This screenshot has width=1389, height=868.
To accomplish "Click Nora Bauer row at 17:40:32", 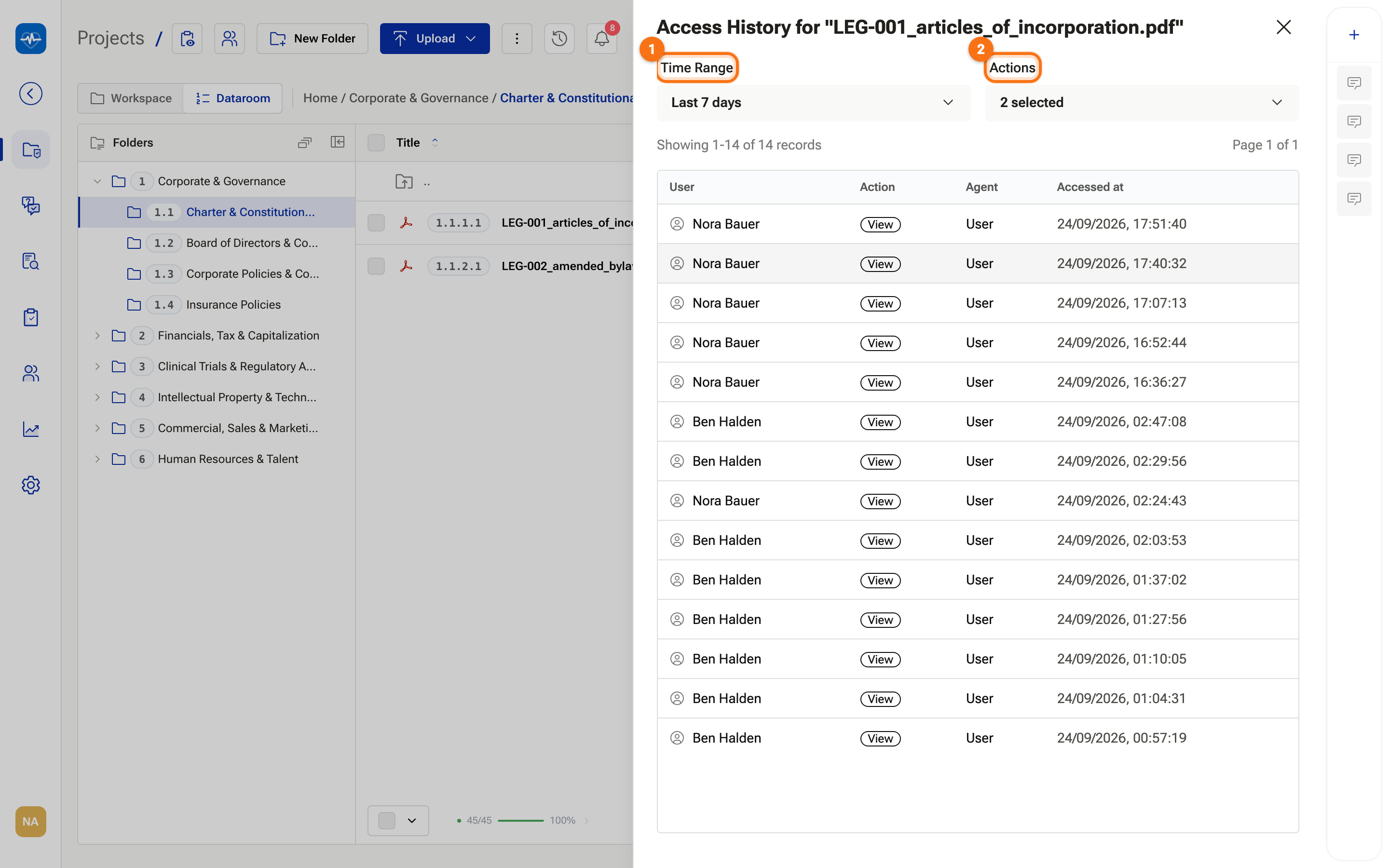I will coord(978,263).
